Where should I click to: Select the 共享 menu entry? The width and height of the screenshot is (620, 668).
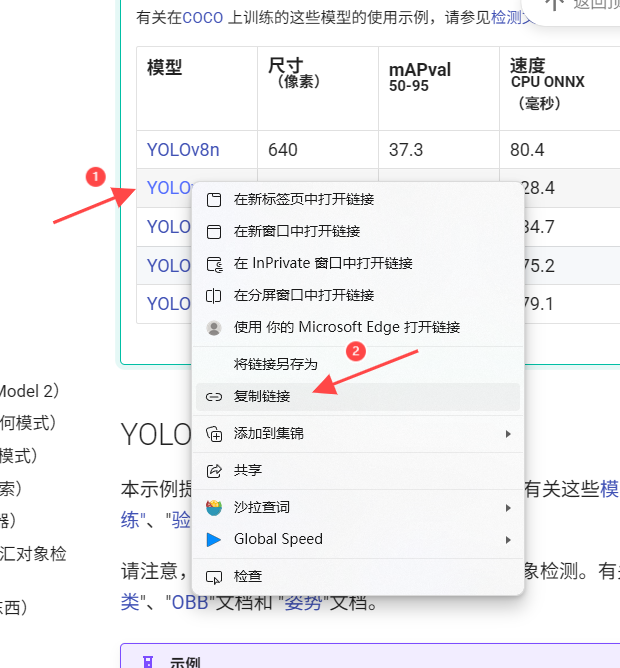tap(358, 471)
